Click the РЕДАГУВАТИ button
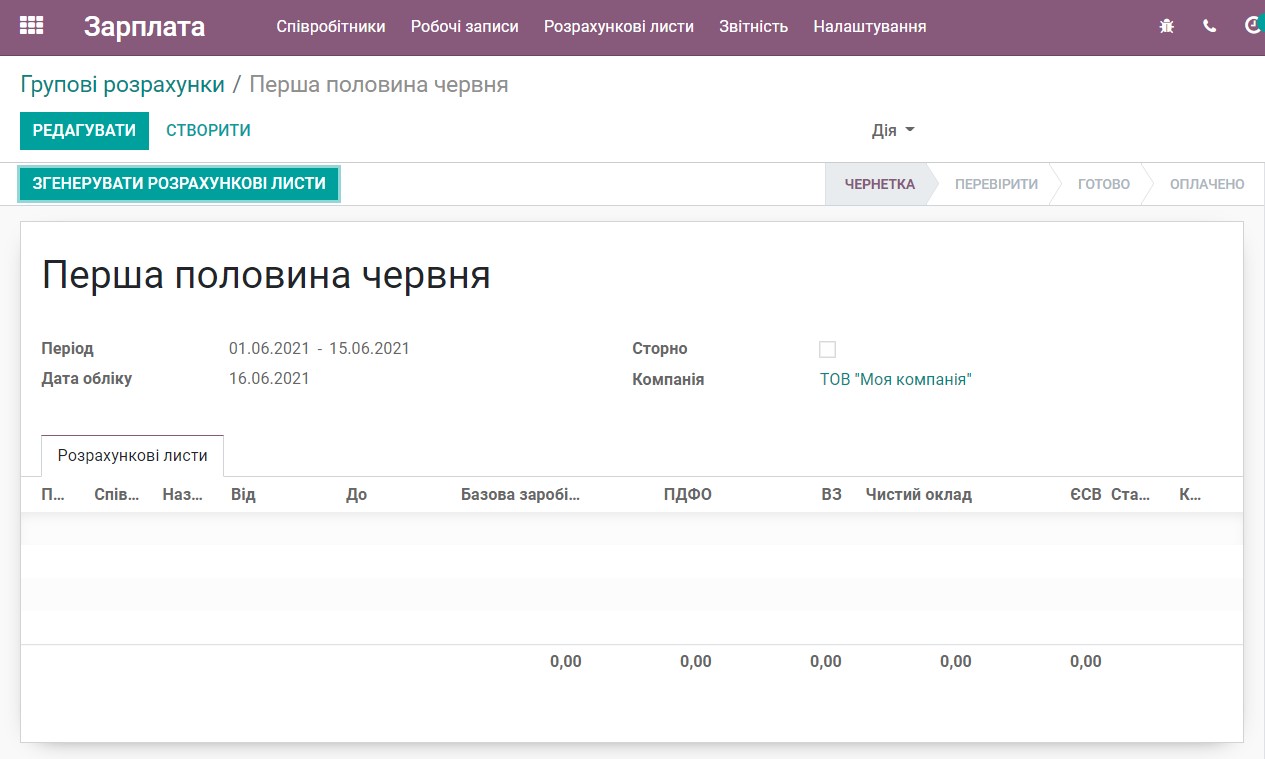 click(84, 130)
